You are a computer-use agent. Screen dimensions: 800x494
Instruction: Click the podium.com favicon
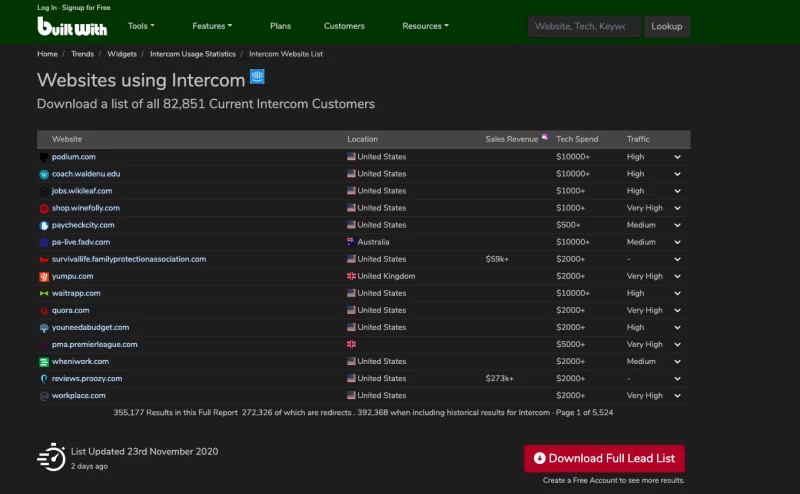point(44,157)
